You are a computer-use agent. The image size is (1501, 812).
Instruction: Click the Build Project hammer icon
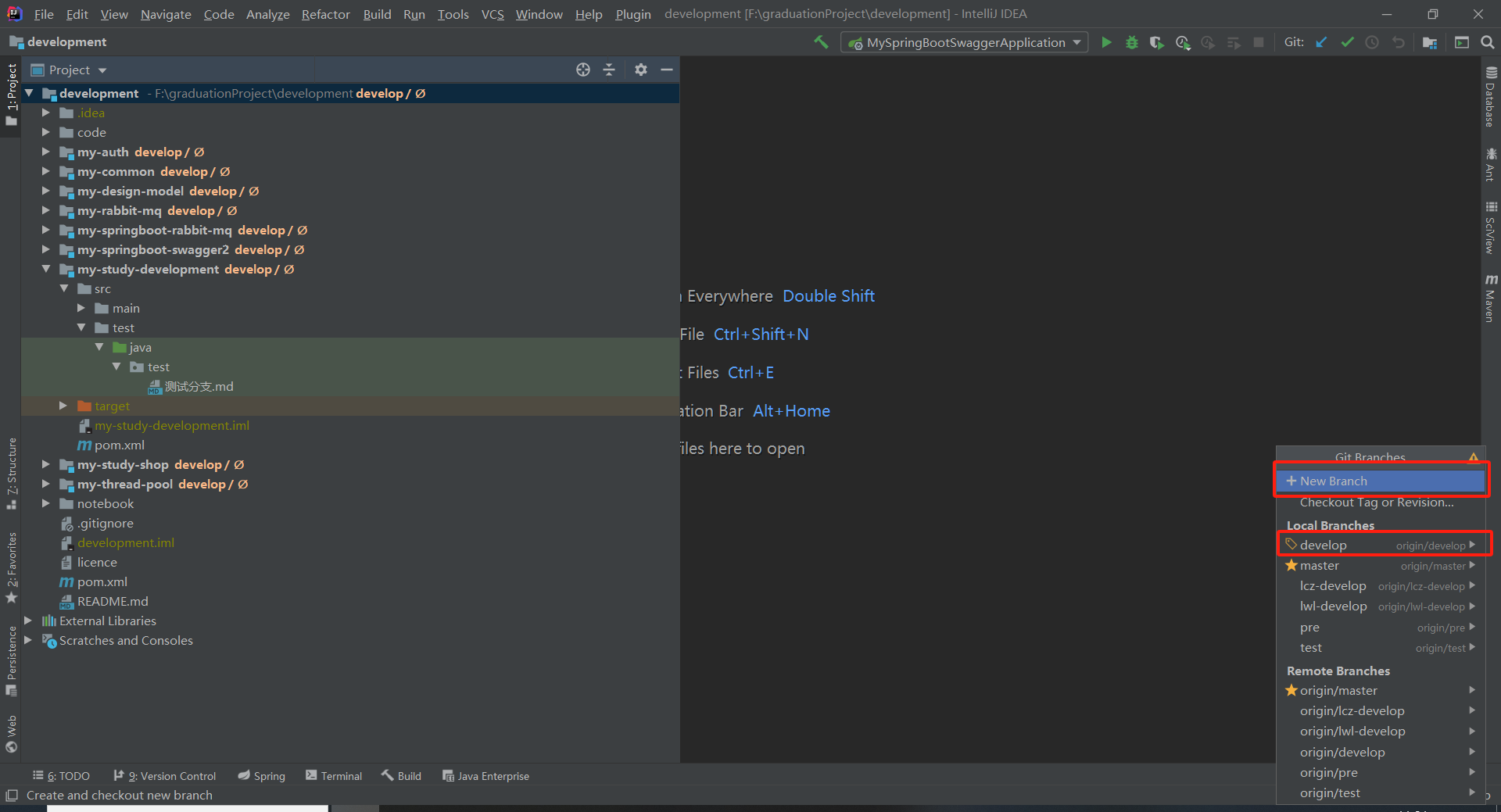[x=821, y=42]
